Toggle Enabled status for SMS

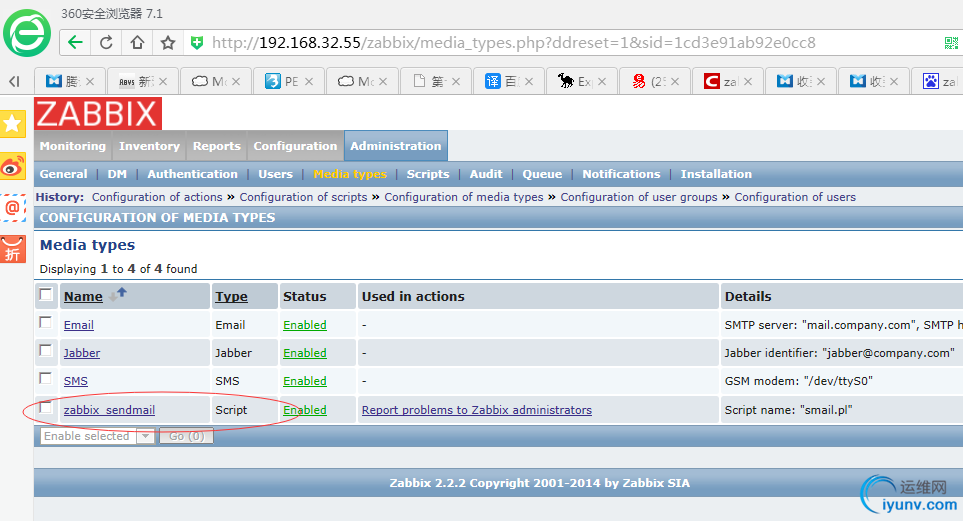point(305,381)
